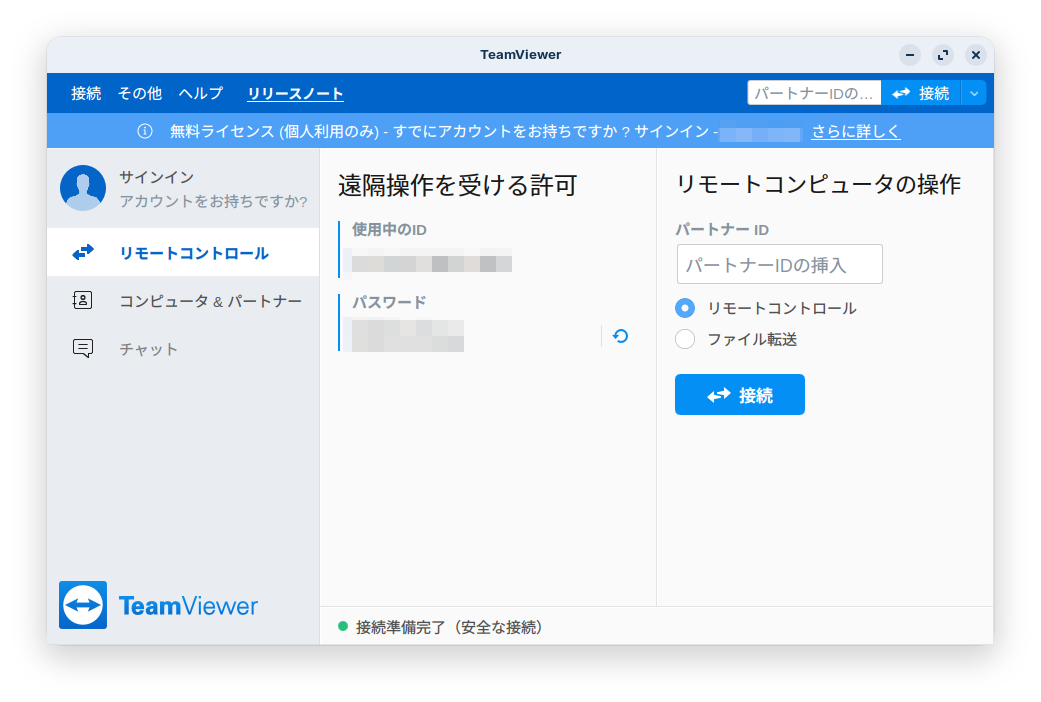1041x702 pixels.
Task: Click the TeamViewer logo at bottom left
Action: tap(158, 605)
